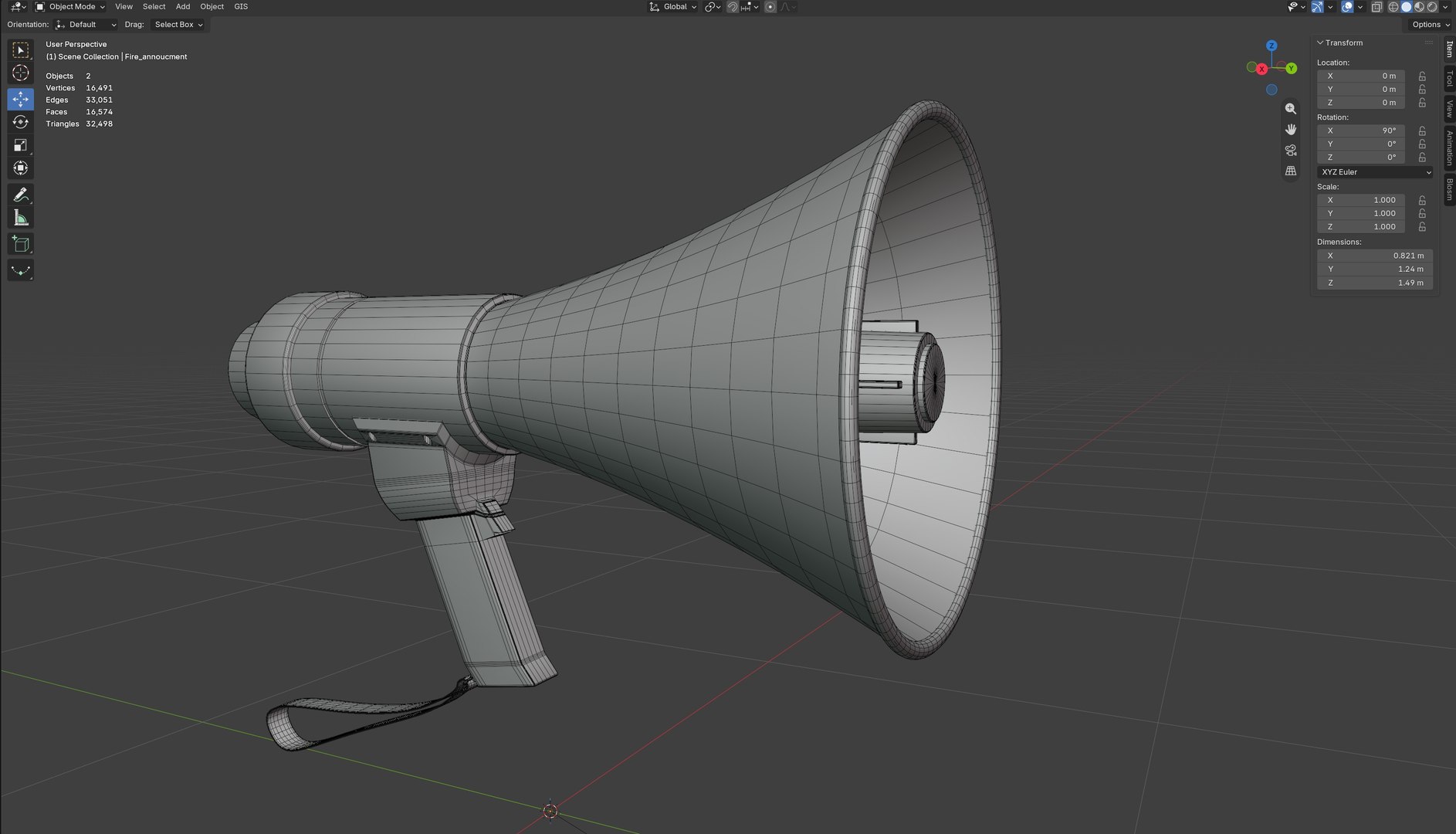Toggle show overlays button
Viewport: 1456px width, 834px height.
tap(1347, 7)
